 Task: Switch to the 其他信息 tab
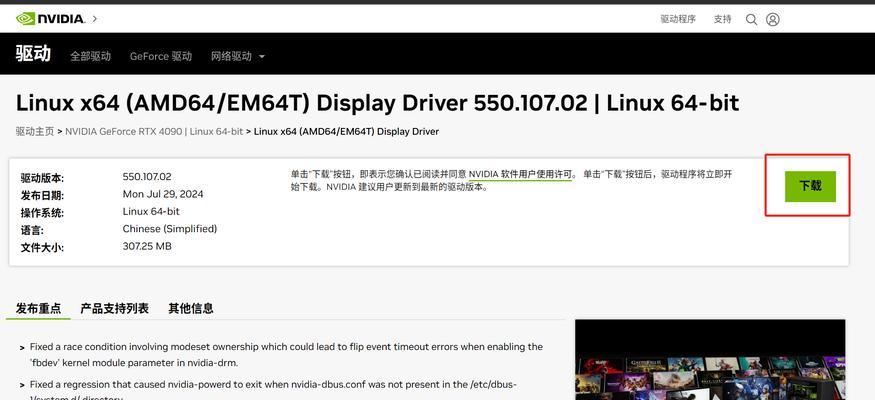191,308
